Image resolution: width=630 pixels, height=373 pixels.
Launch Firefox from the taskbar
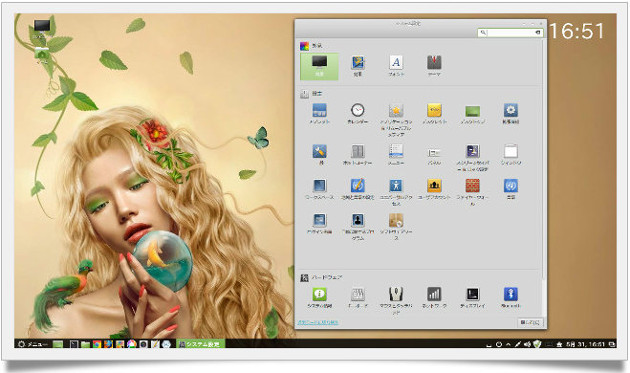click(108, 344)
